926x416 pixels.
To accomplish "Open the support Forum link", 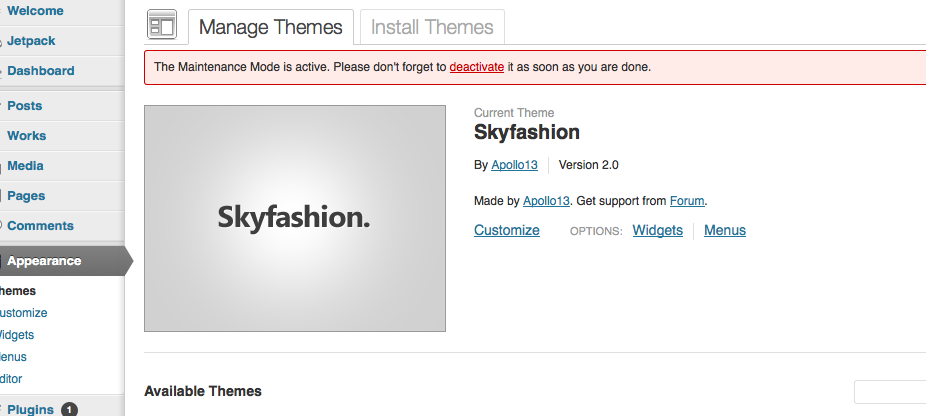I will (x=687, y=201).
